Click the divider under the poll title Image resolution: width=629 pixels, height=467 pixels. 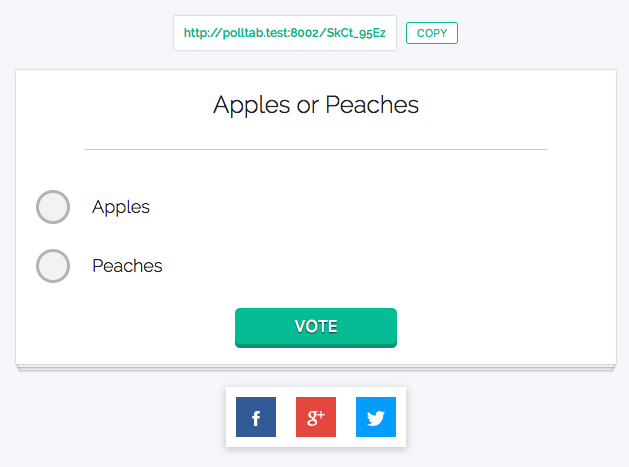pos(316,149)
